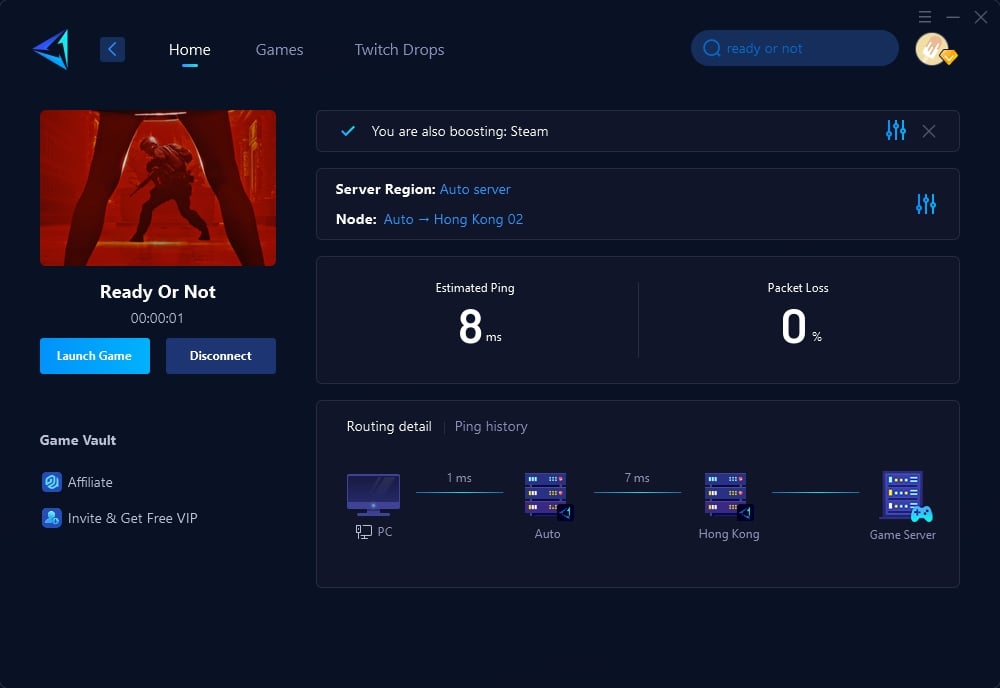Screen dimensions: 1000x688
Task: Click the GearUP Booster logo
Action: click(x=52, y=49)
